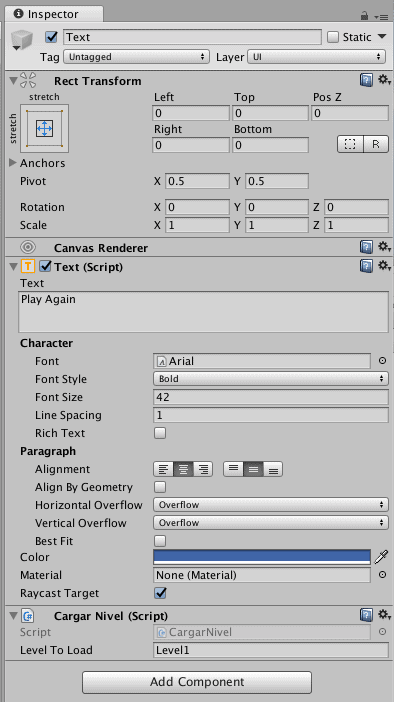Viewport: 394px width, 702px height.
Task: Disable the Text GameObject active checkbox
Action: point(51,37)
